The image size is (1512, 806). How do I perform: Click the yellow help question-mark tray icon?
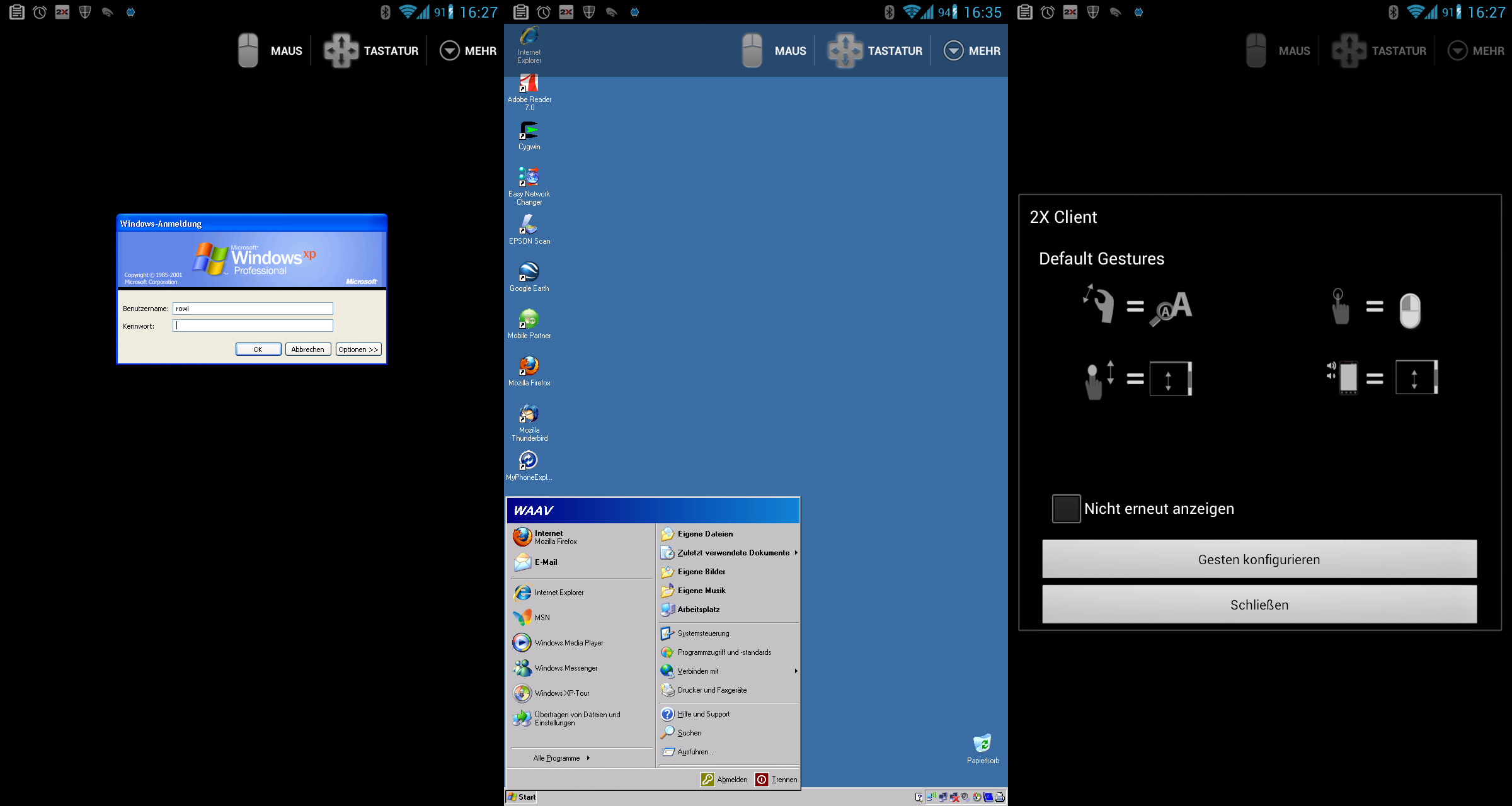919,797
